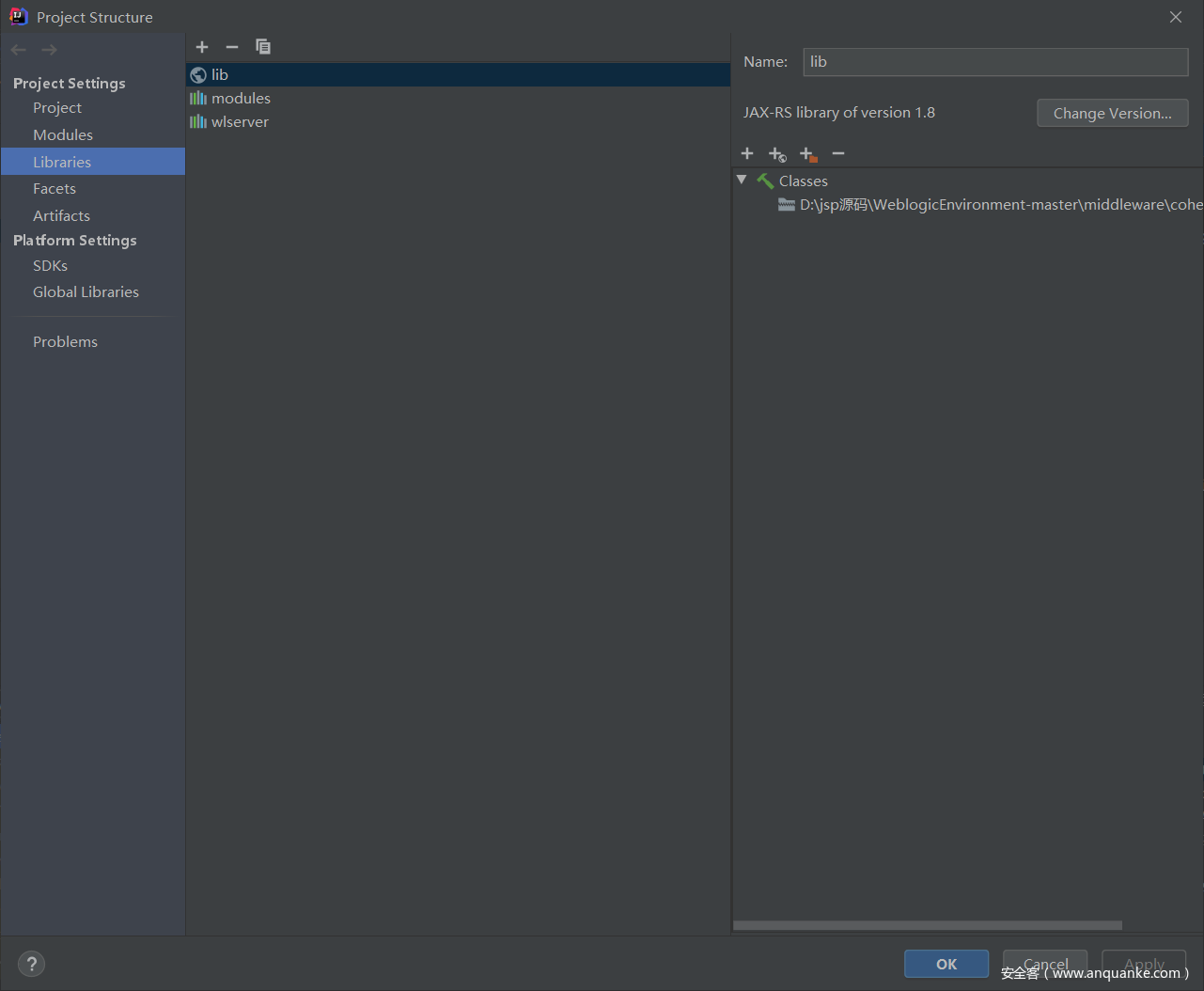Click the remove root minus icon
Image resolution: width=1204 pixels, height=991 pixels.
pyautogui.click(x=838, y=153)
